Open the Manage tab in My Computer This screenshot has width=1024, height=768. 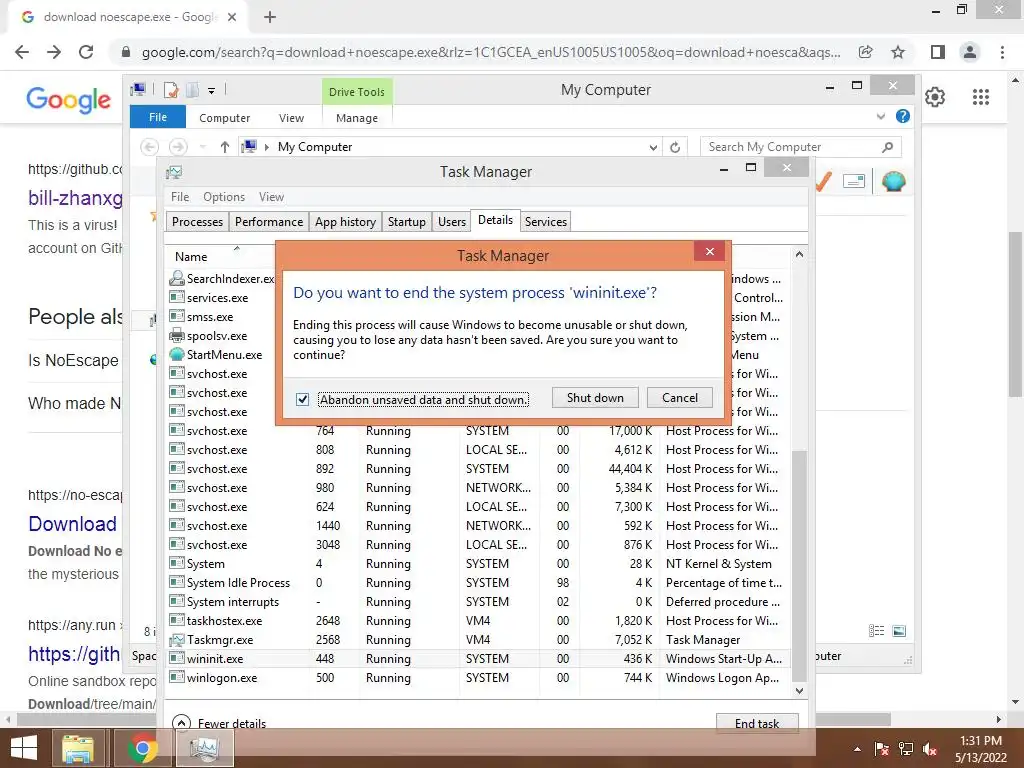pyautogui.click(x=357, y=118)
